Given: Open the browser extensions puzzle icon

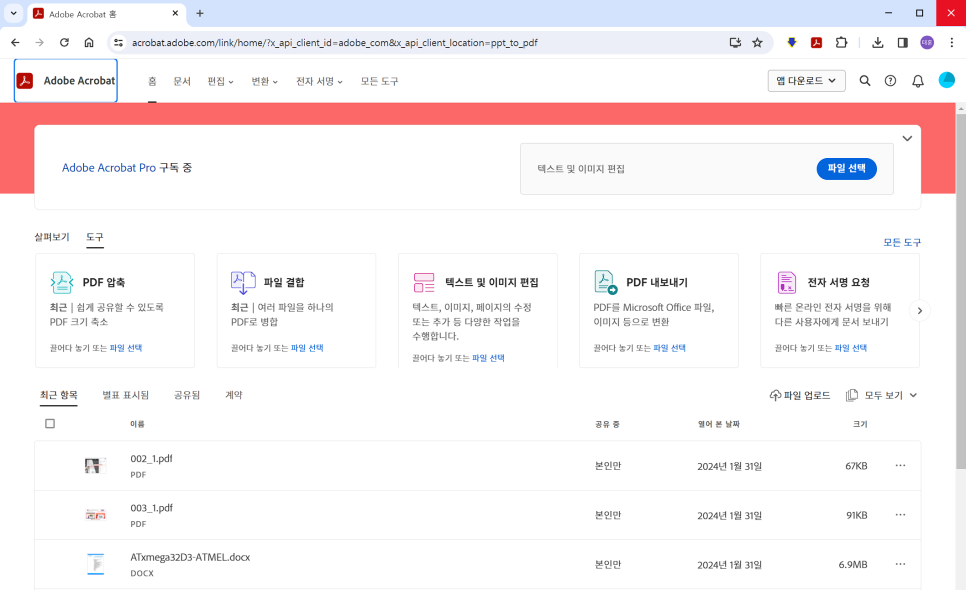Looking at the screenshot, I should [x=841, y=42].
